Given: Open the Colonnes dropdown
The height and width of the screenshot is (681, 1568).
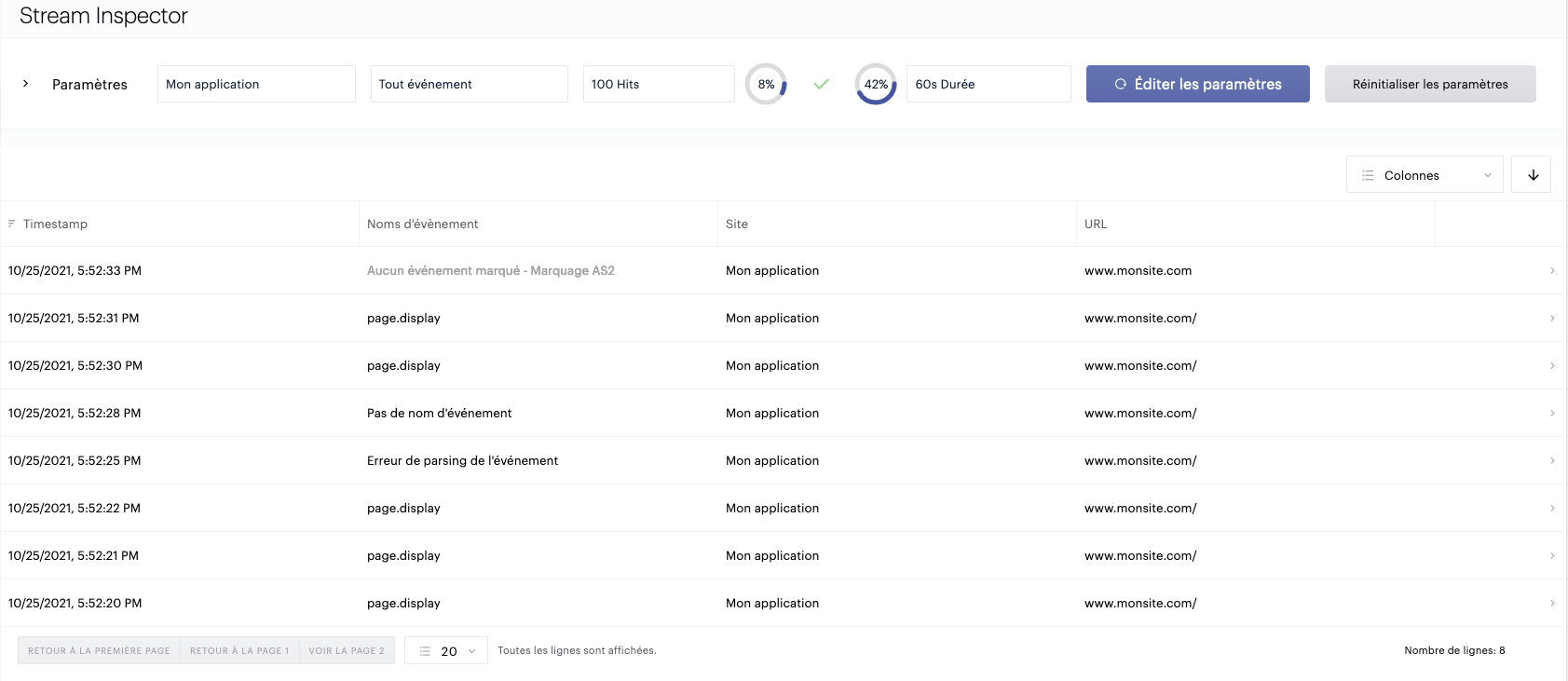Looking at the screenshot, I should 1424,175.
